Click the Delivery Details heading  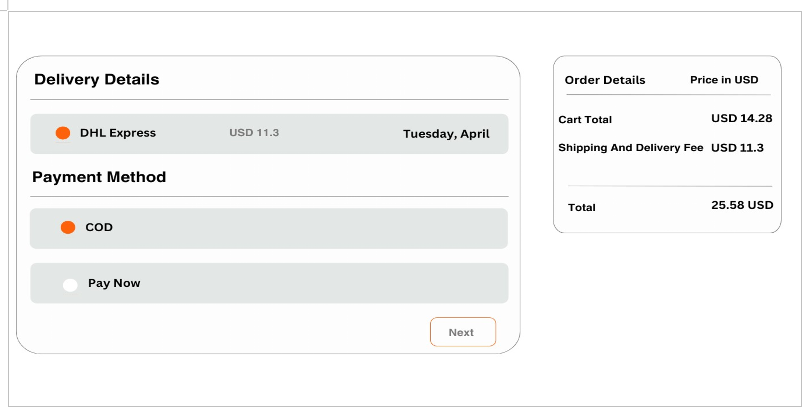(x=97, y=80)
